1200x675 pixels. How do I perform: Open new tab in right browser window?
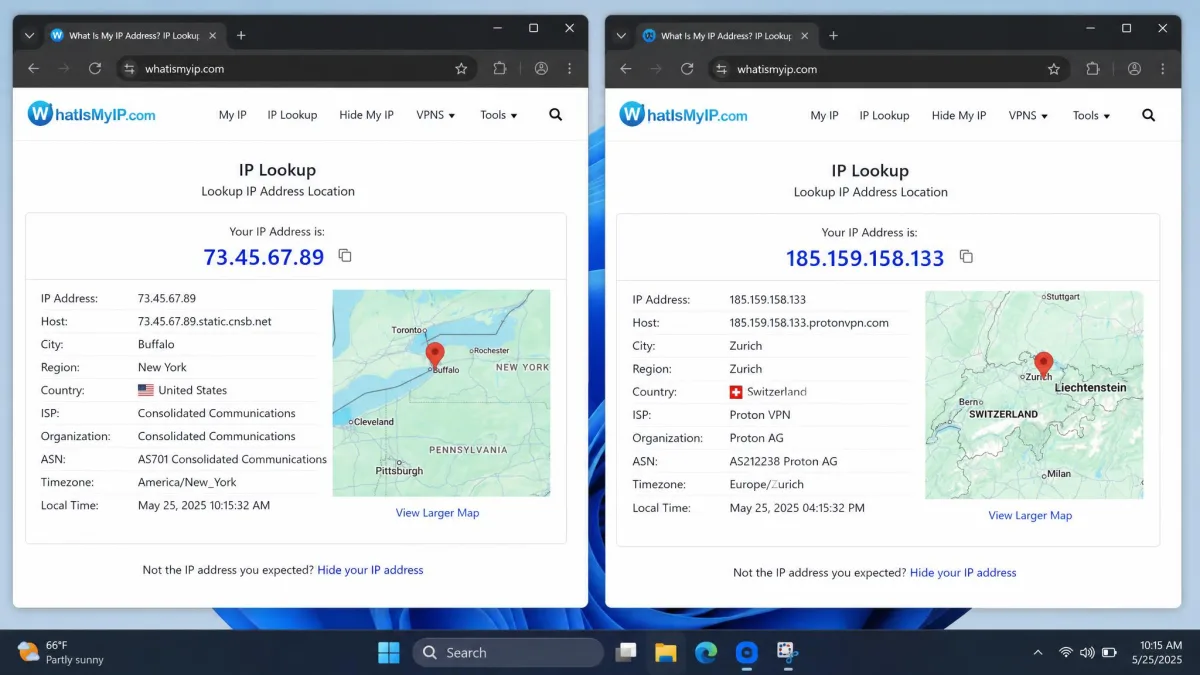[x=833, y=35]
